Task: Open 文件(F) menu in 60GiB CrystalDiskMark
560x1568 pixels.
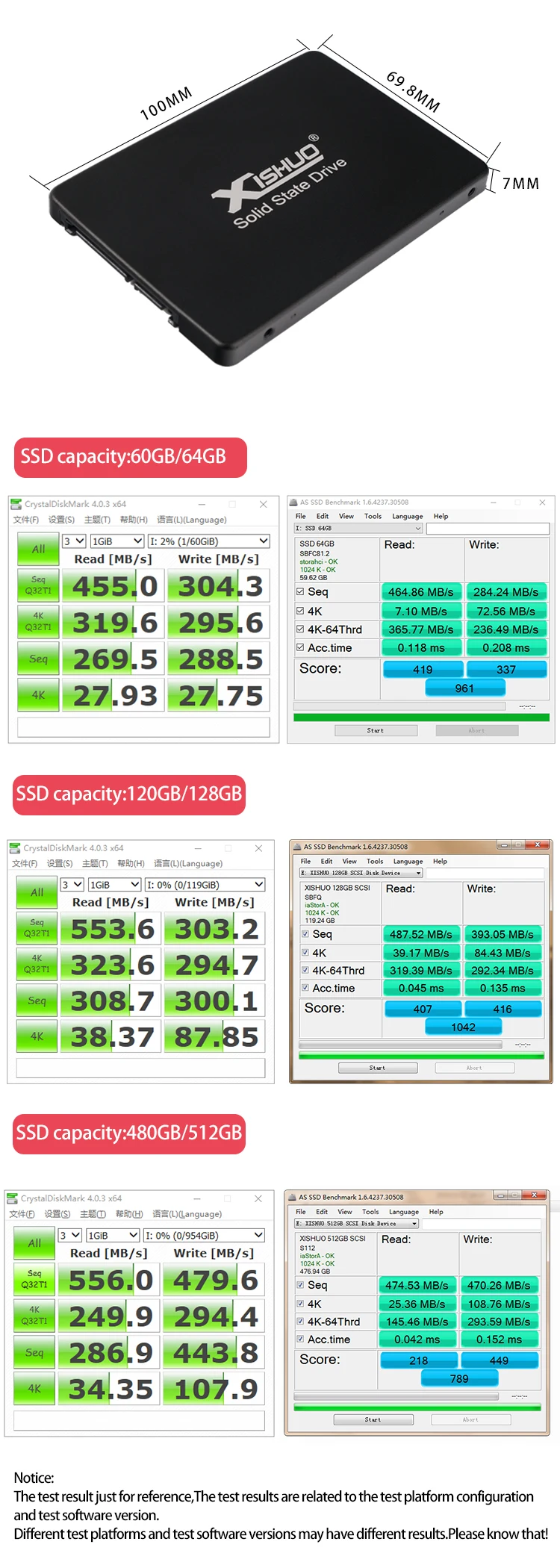Action: (25, 520)
